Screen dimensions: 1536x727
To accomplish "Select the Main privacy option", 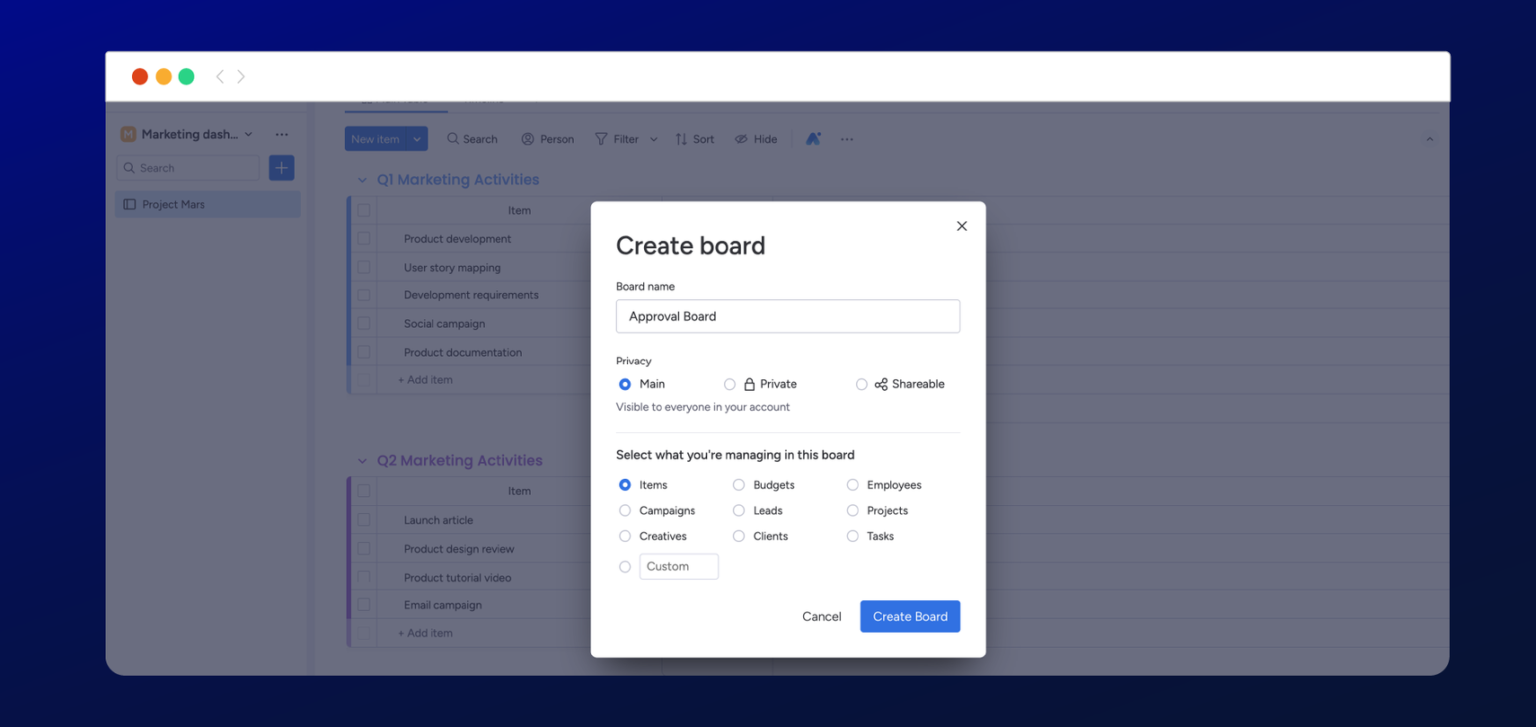I will click(x=625, y=384).
